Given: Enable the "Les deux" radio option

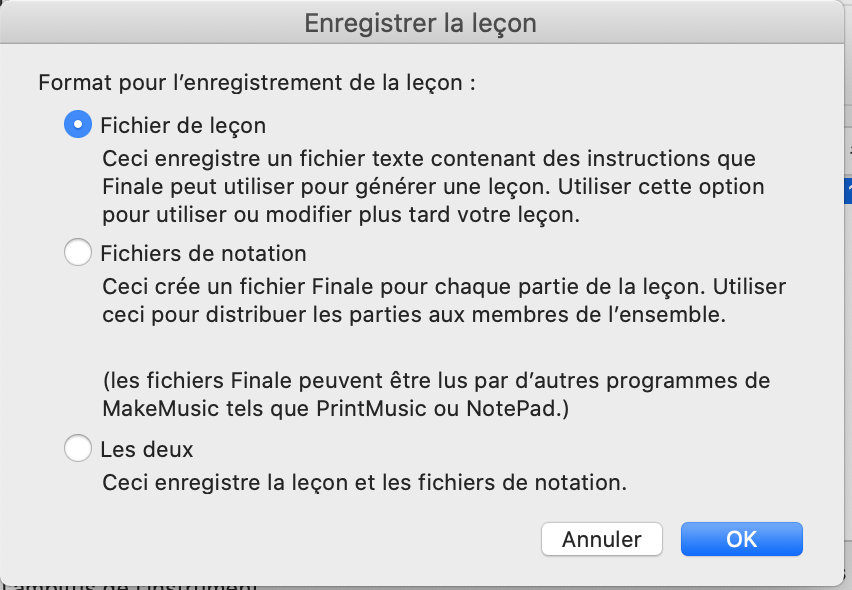Looking at the screenshot, I should (77, 448).
